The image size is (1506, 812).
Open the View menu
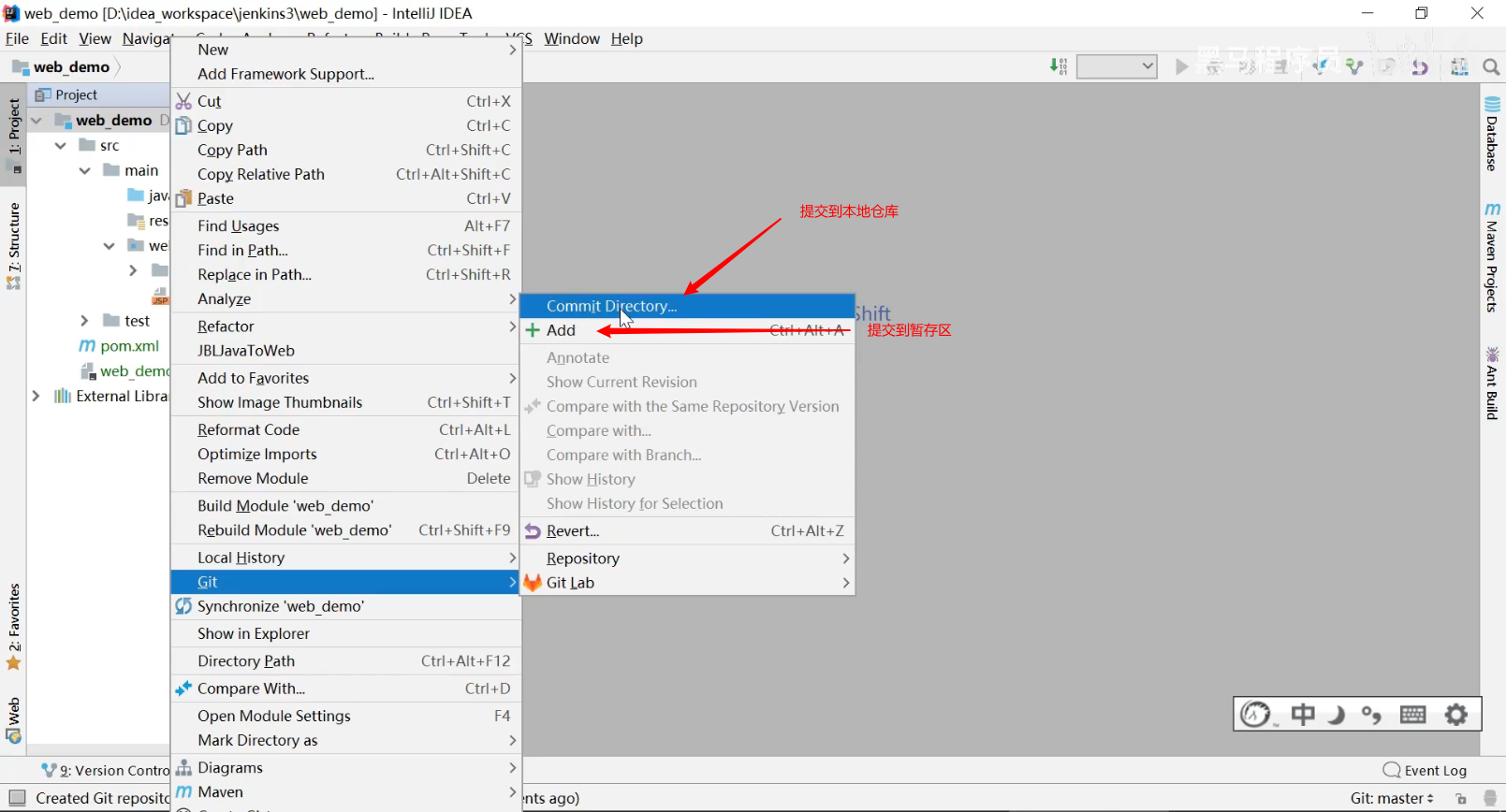(95, 38)
